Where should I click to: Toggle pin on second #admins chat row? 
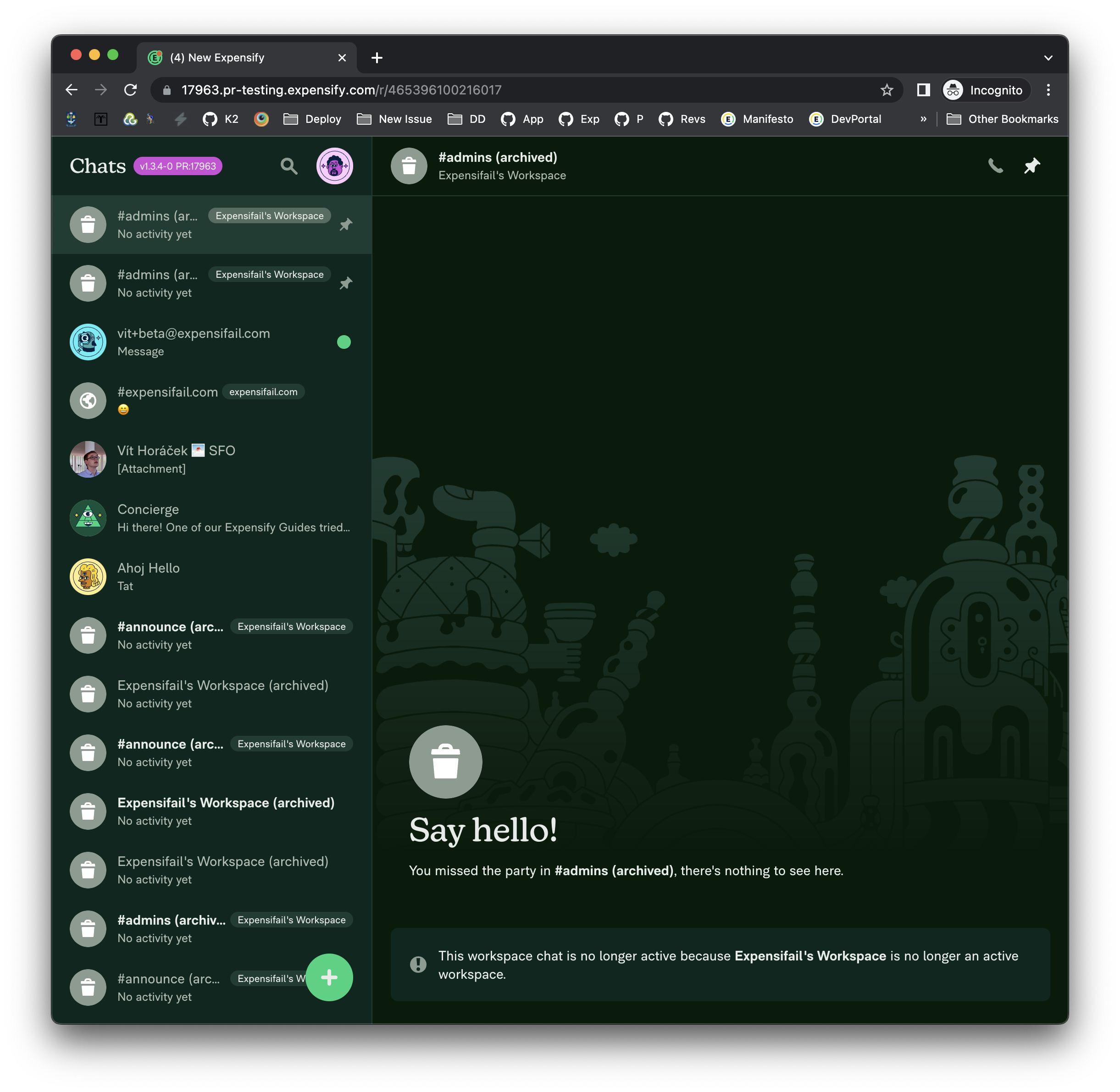tap(345, 283)
